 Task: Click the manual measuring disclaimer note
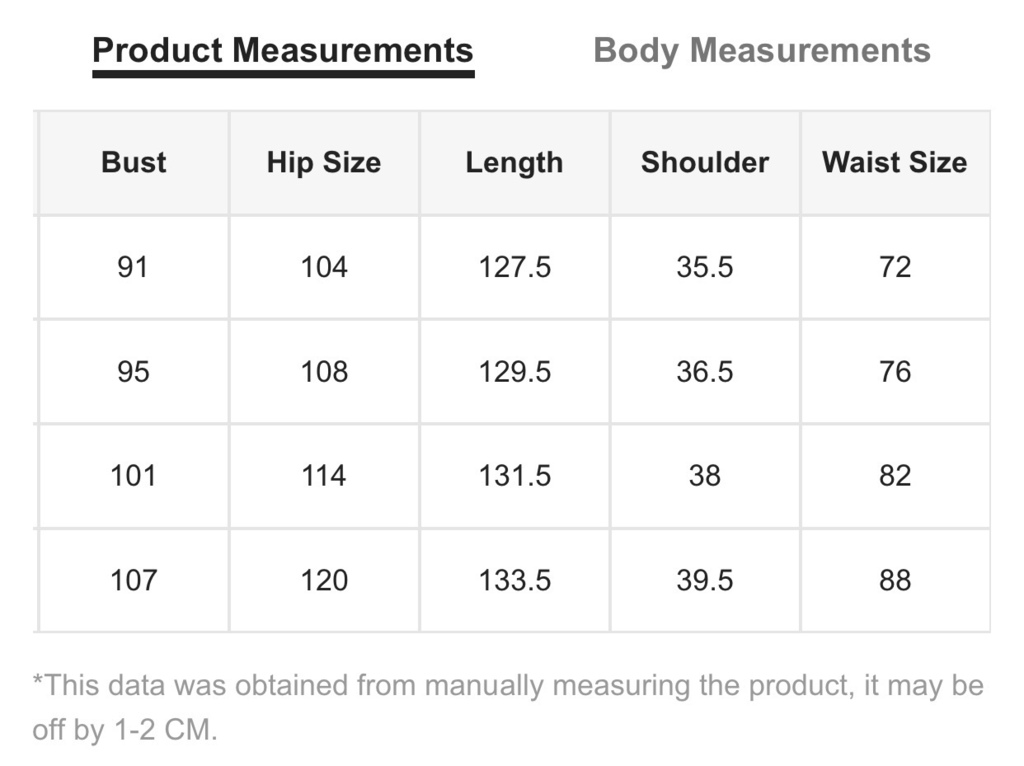(508, 708)
